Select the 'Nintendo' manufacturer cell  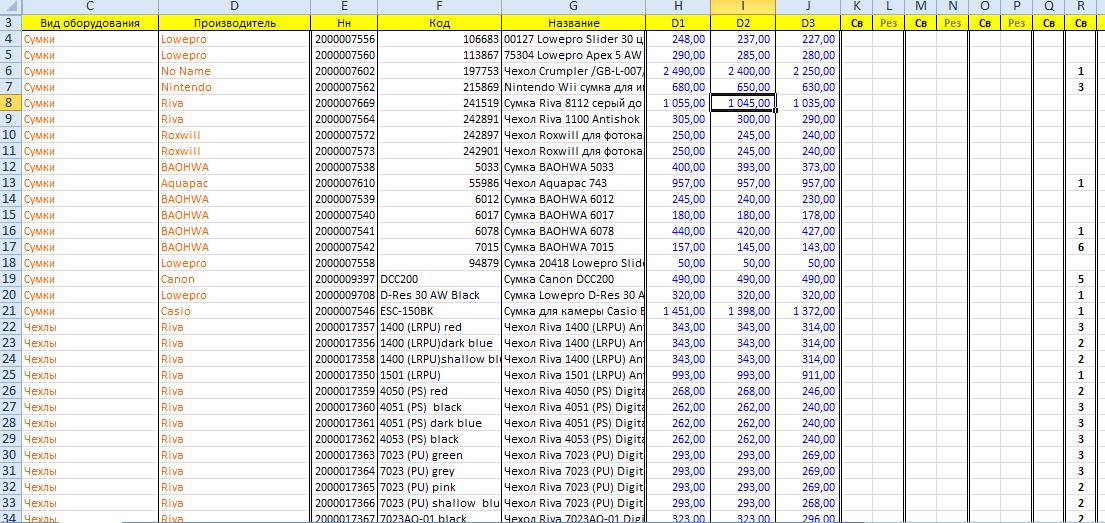coord(234,87)
